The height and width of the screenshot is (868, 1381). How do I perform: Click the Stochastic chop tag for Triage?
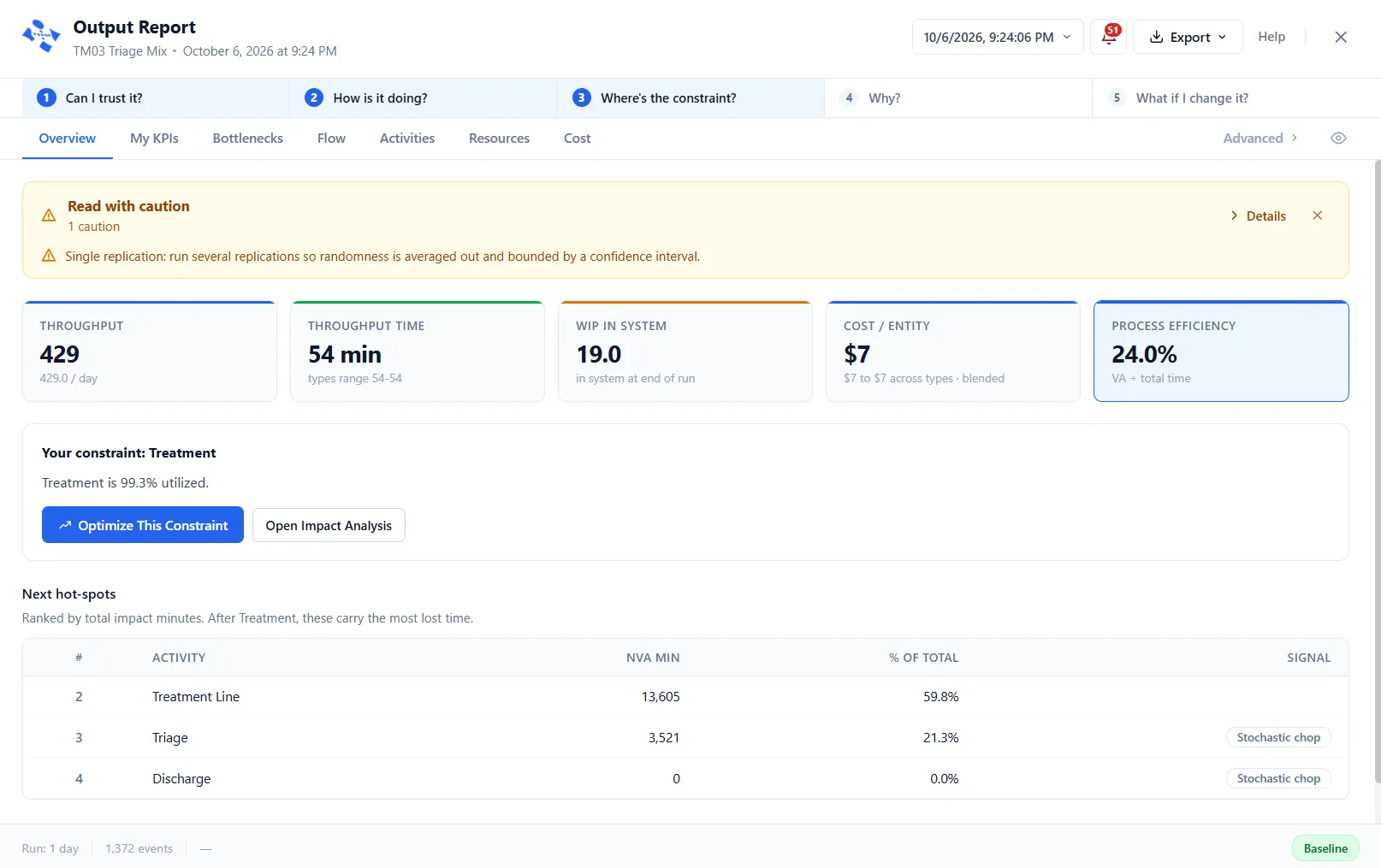1278,737
